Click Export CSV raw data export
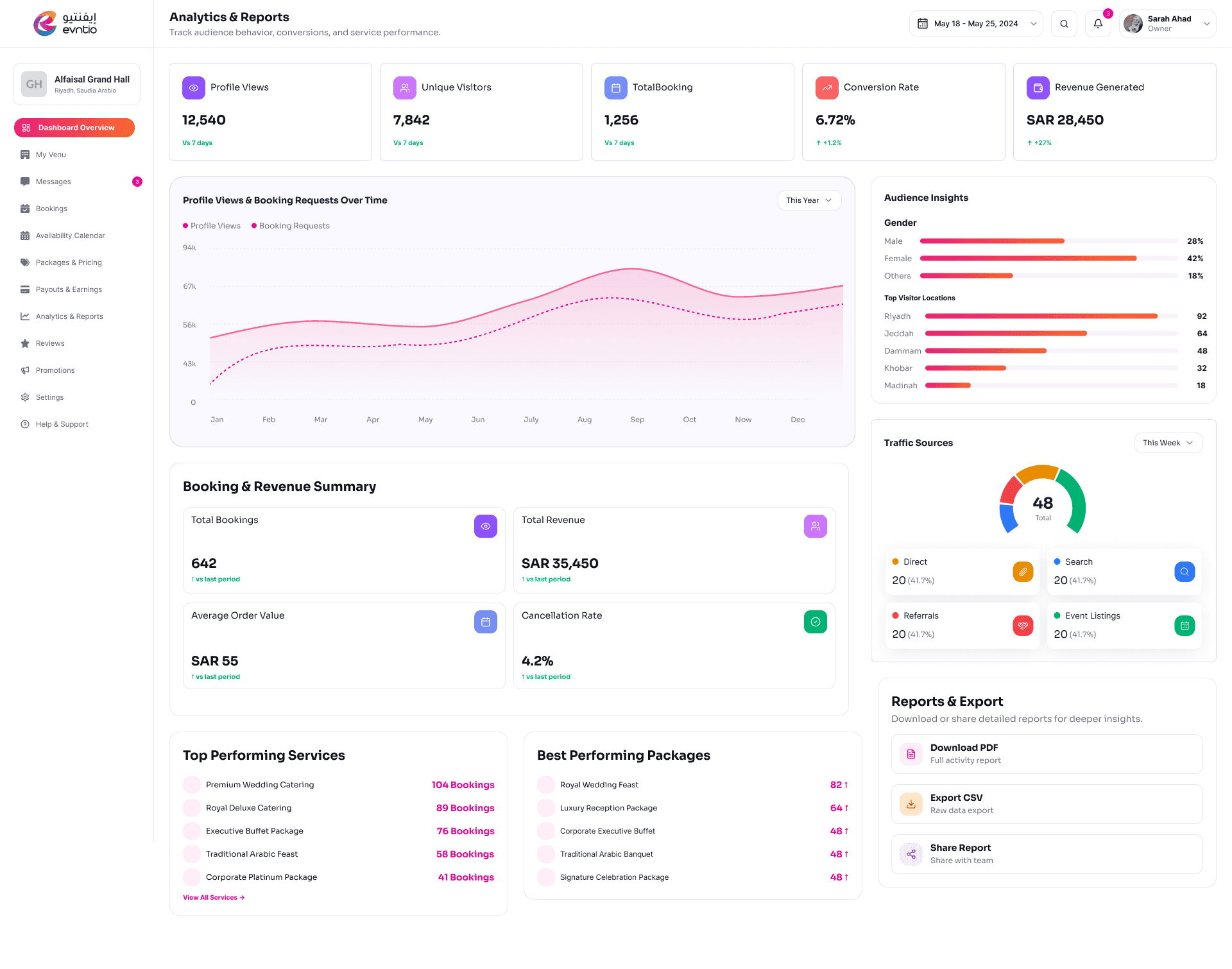Screen dimensions: 1232x969 coord(1047,804)
